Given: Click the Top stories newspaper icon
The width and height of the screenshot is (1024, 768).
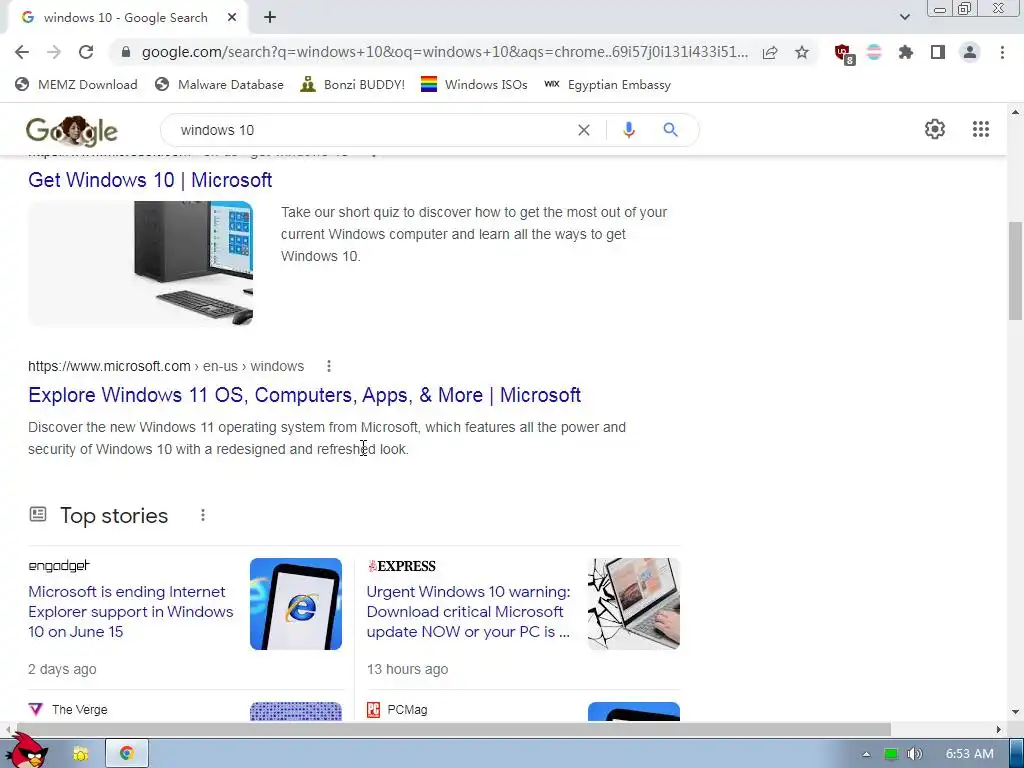Looking at the screenshot, I should pyautogui.click(x=38, y=515).
